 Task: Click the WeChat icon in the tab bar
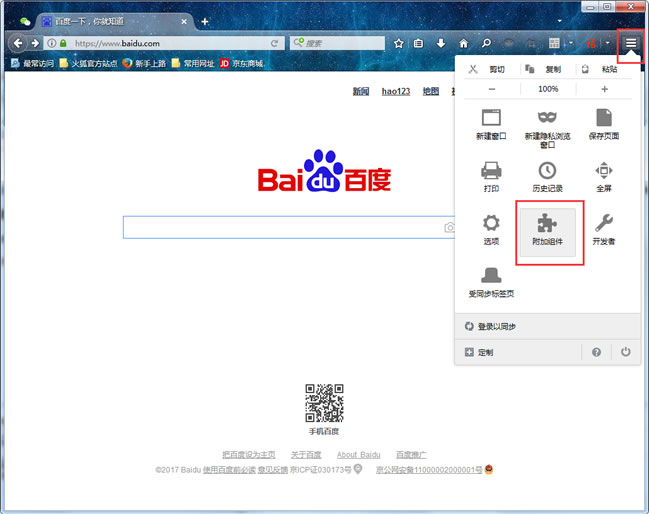(x=25, y=22)
